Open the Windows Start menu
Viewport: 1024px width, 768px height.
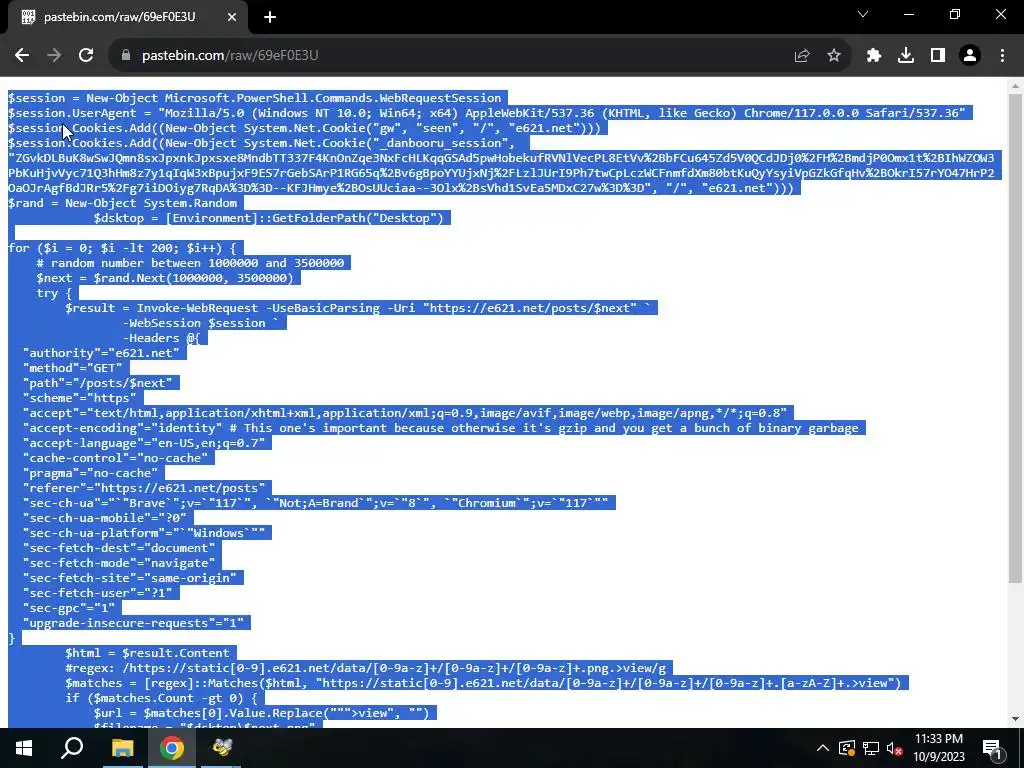coord(24,748)
